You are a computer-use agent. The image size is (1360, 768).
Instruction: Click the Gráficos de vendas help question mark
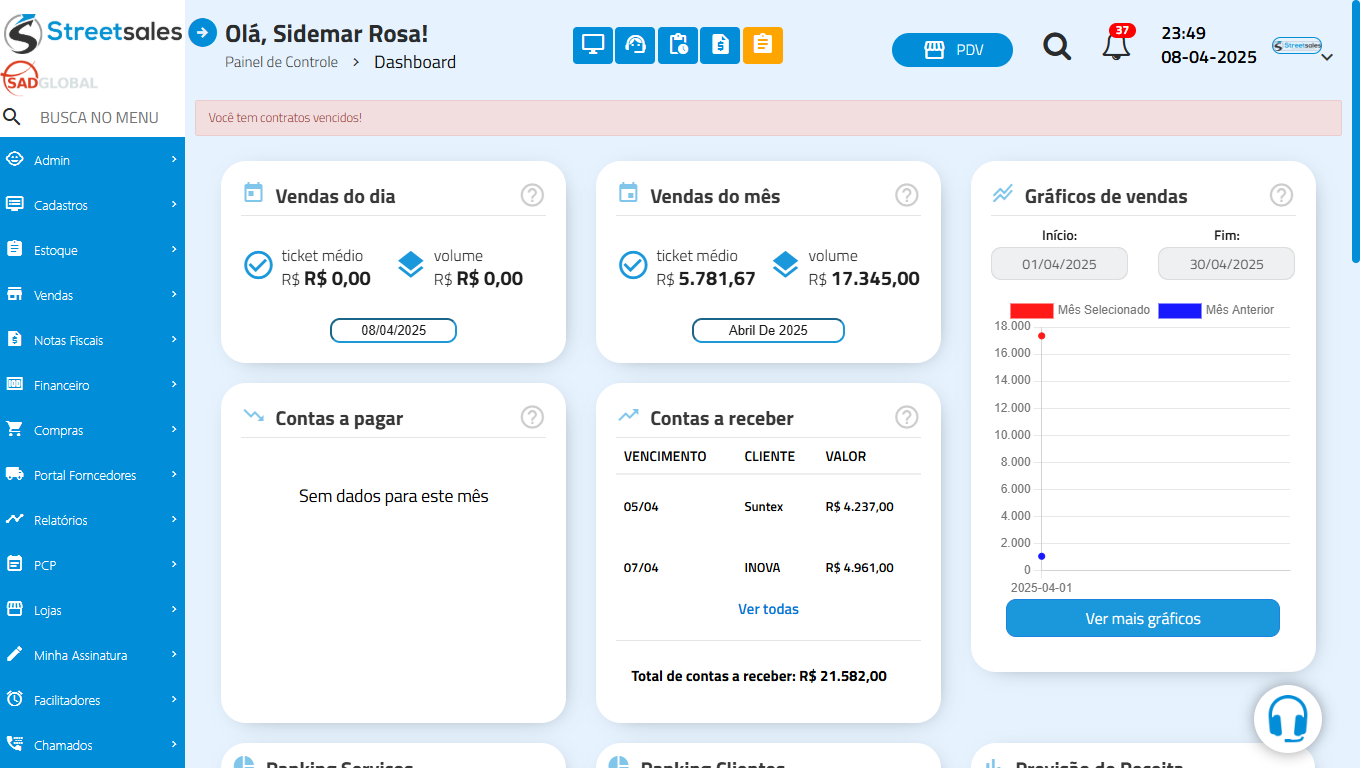[x=1281, y=195]
